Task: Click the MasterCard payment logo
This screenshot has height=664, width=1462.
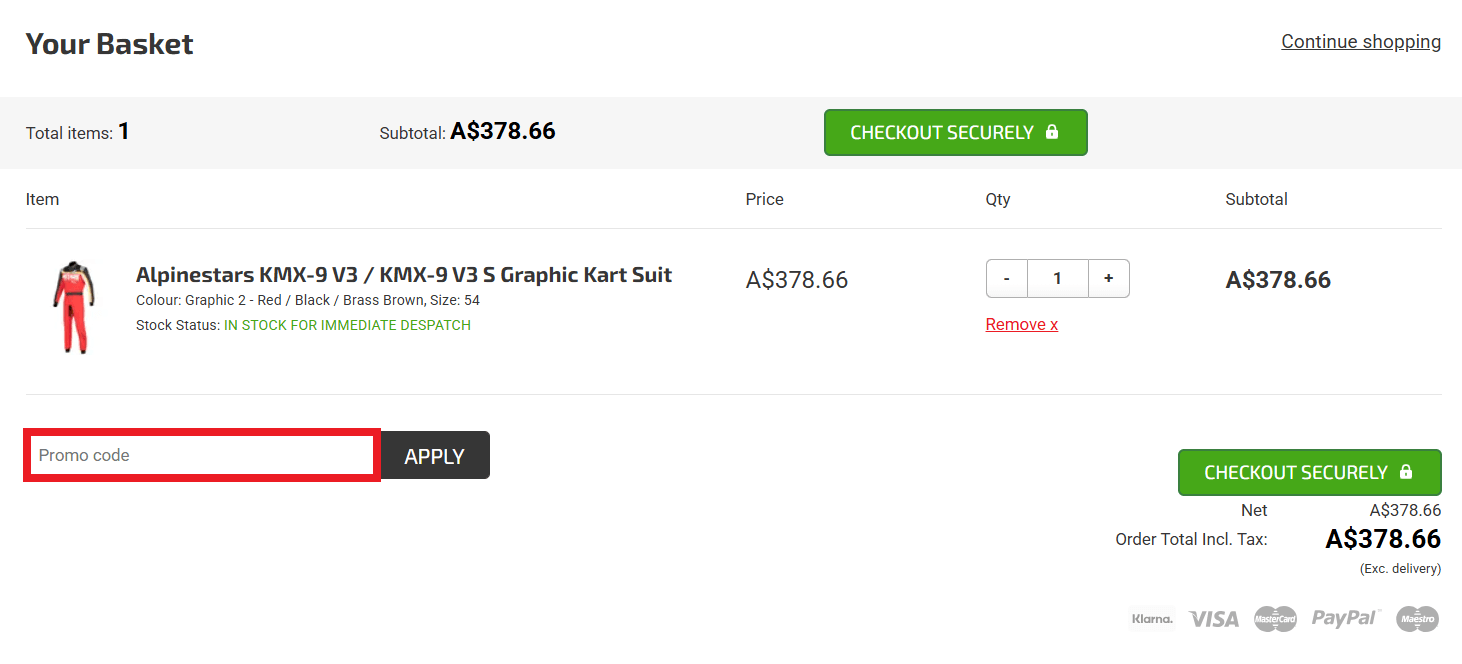Action: click(x=1275, y=619)
